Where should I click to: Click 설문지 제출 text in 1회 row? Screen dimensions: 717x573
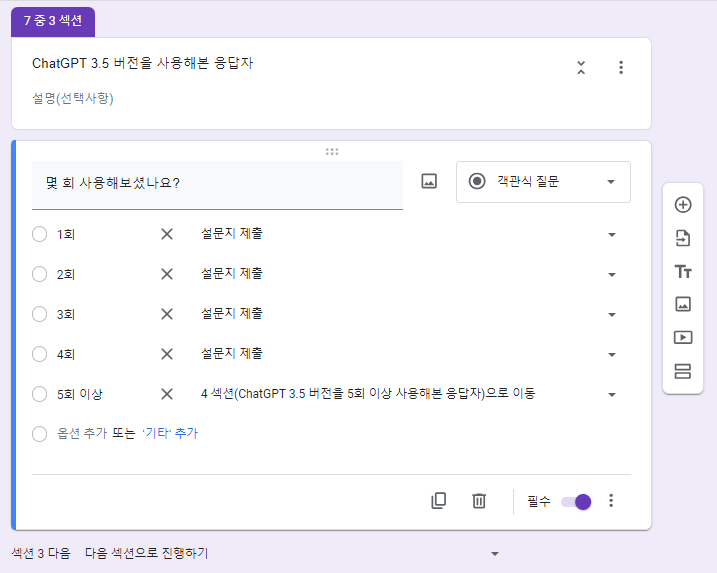[232, 234]
